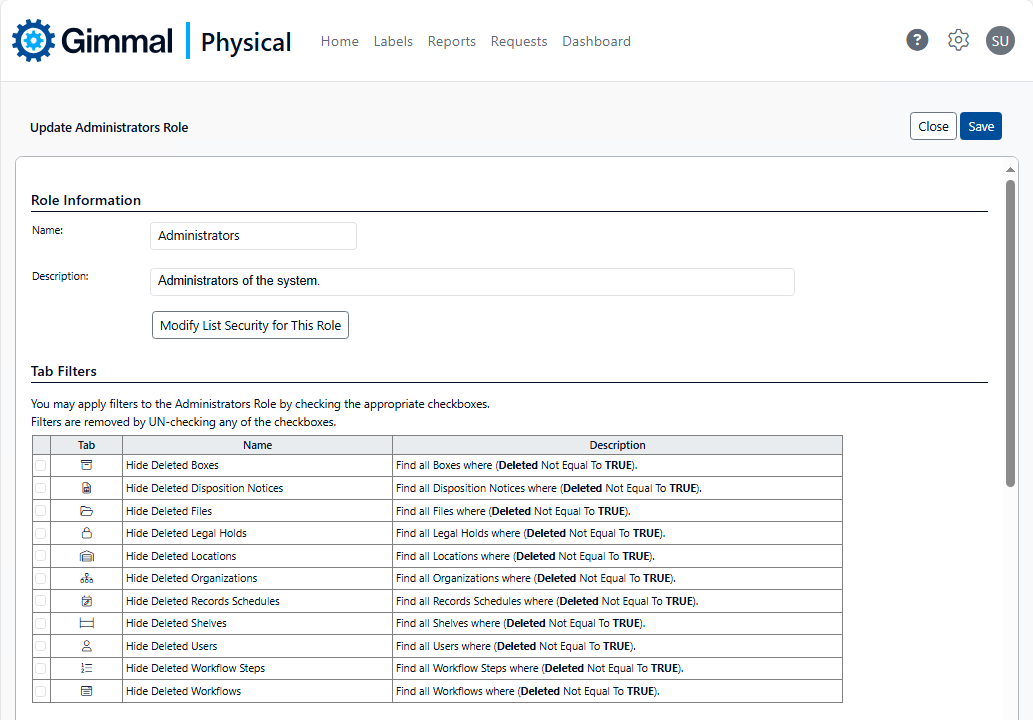
Task: Click the Boxes tab icon in table
Action: [x=87, y=465]
